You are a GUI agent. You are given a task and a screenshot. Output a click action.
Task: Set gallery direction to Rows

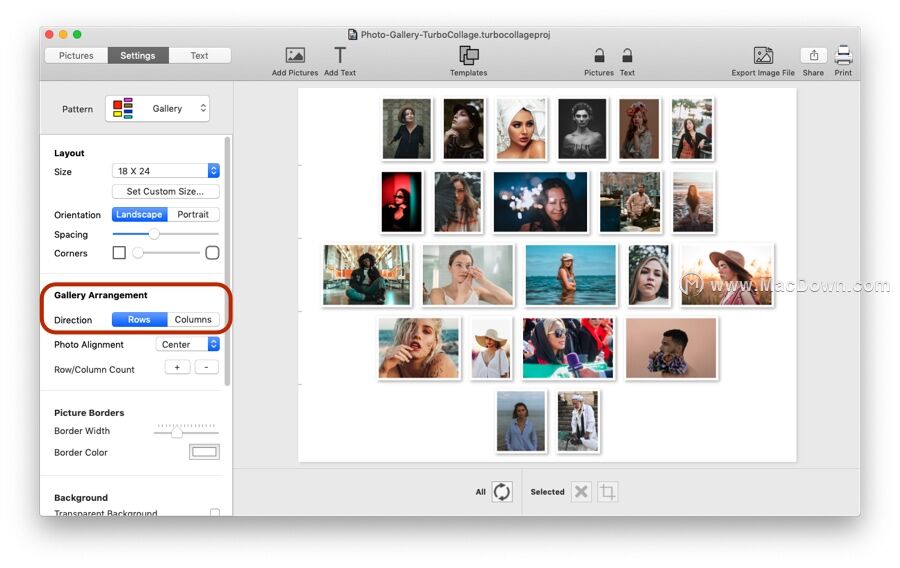[x=139, y=319]
